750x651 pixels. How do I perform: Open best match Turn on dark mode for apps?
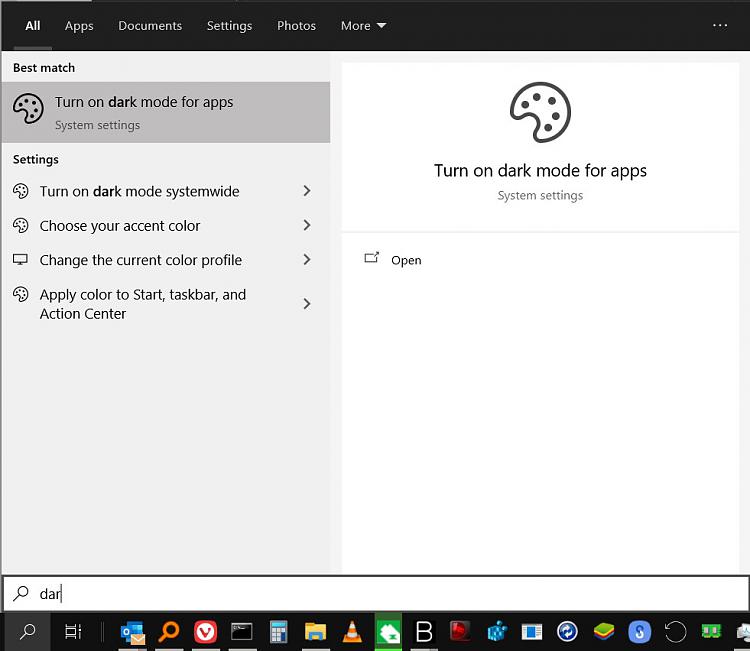[166, 112]
